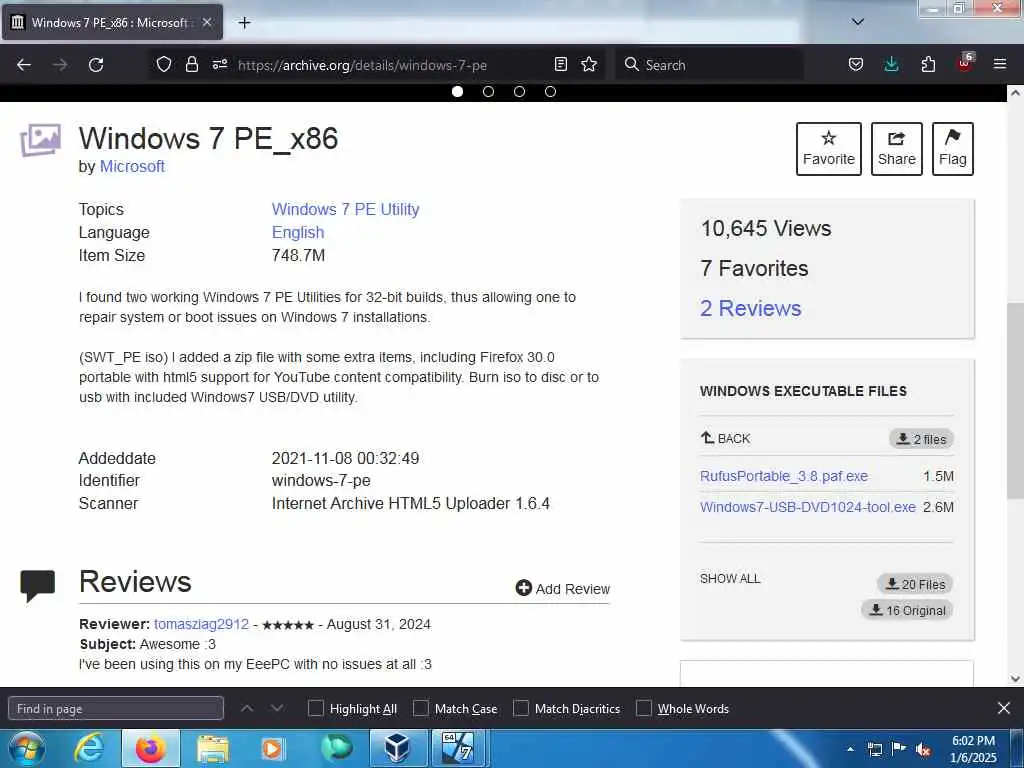
Task: Click the media item image icon beside title
Action: (40, 140)
